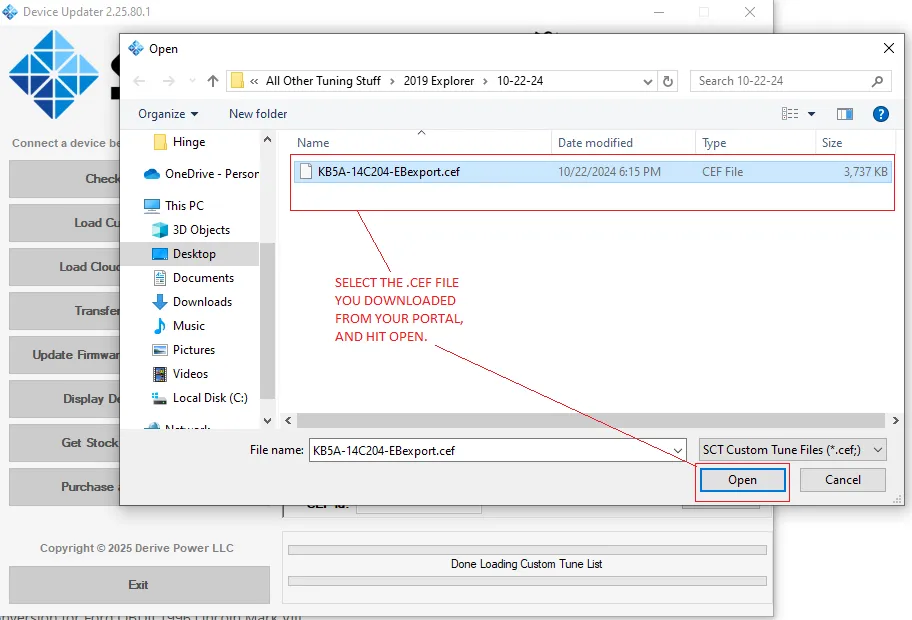Select OneDrive - Personal in tree
Viewport: 912px width, 620px height.
click(212, 174)
